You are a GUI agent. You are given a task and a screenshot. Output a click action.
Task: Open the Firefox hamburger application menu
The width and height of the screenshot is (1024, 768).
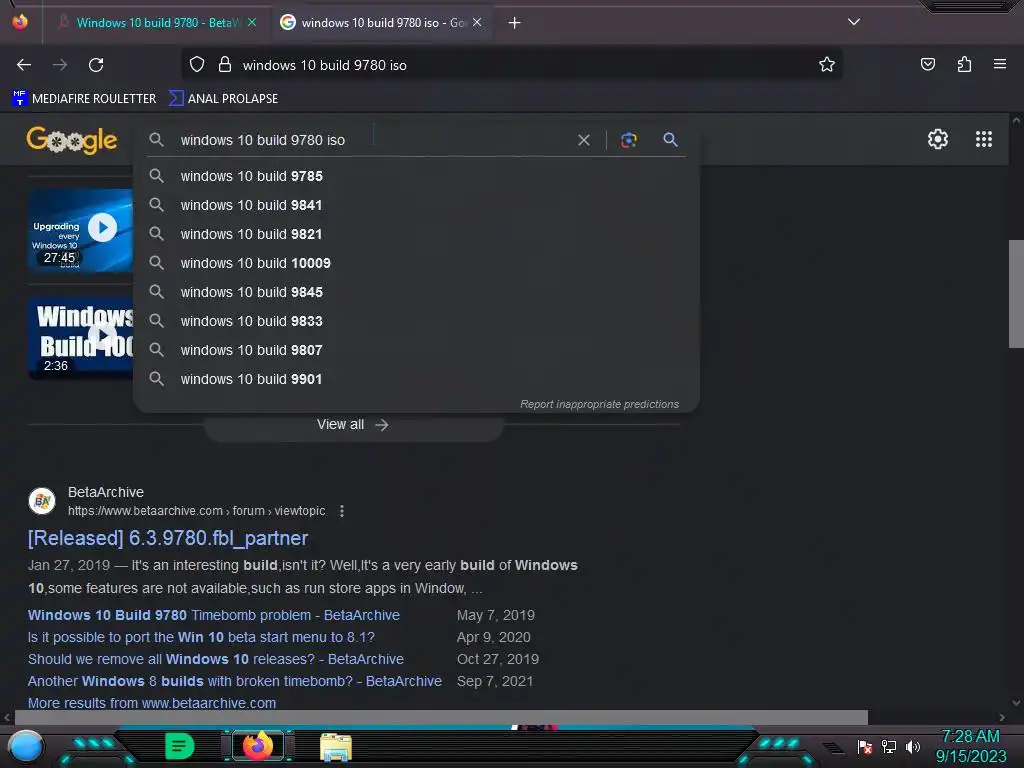coord(999,64)
